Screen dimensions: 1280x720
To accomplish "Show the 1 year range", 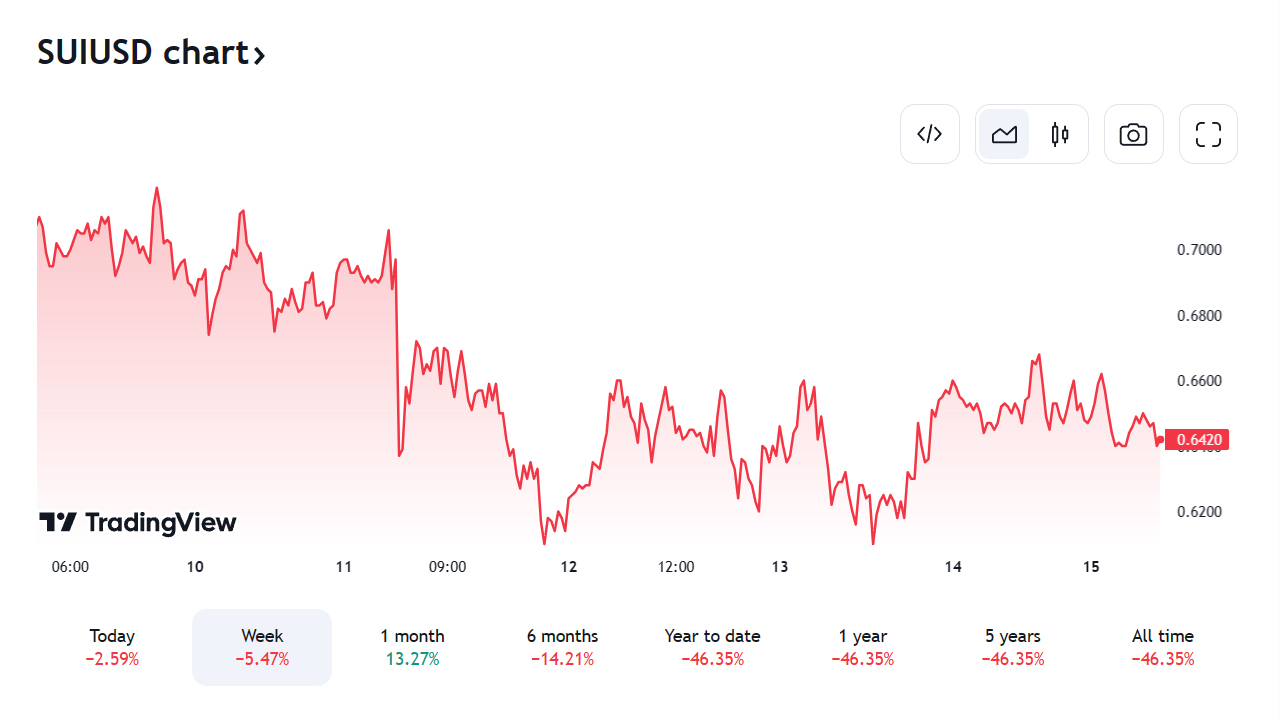I will [x=862, y=647].
